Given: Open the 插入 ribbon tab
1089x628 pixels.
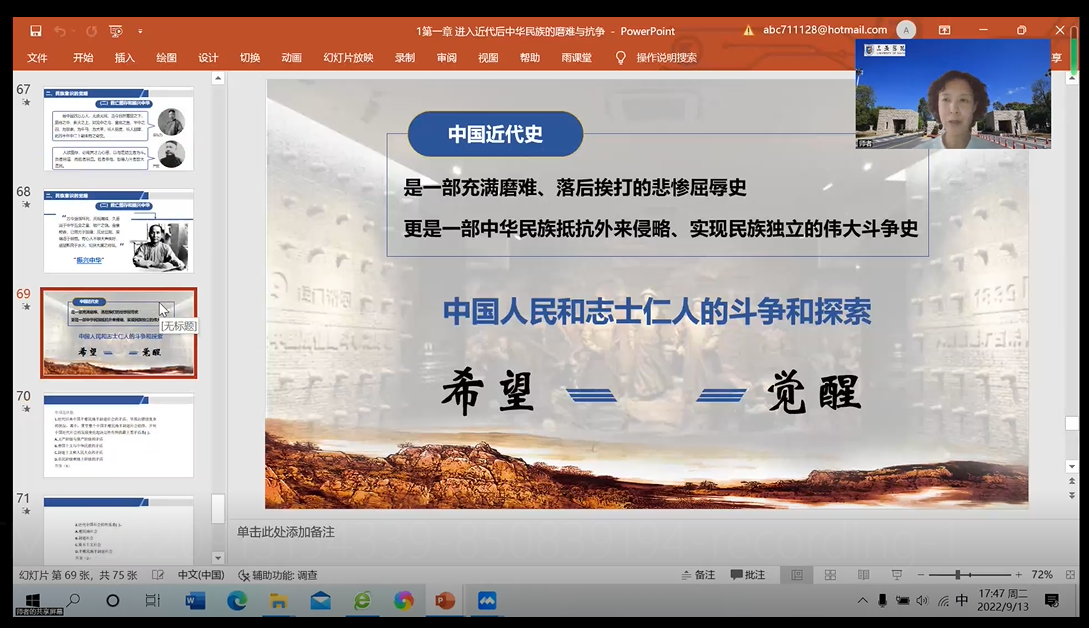Looking at the screenshot, I should [125, 58].
